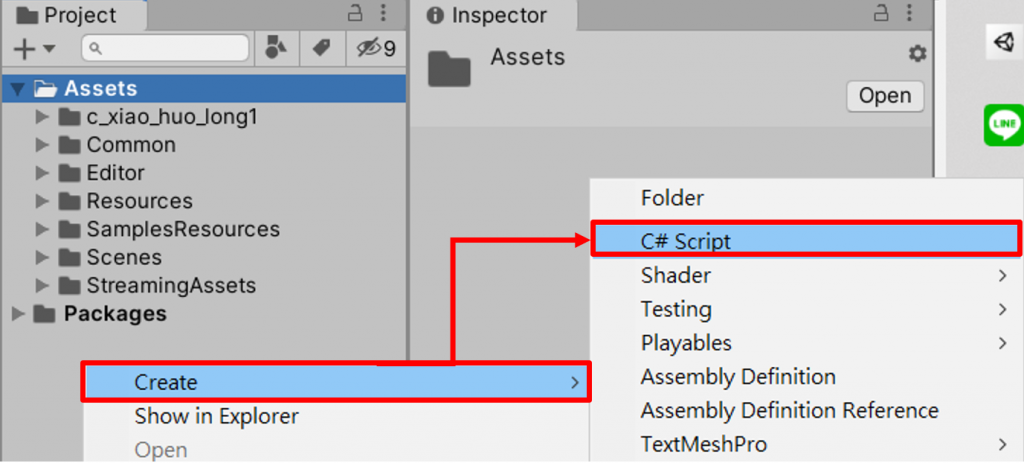Image resolution: width=1024 pixels, height=463 pixels.
Task: Select the Resources folder in tree
Action: click(x=139, y=201)
